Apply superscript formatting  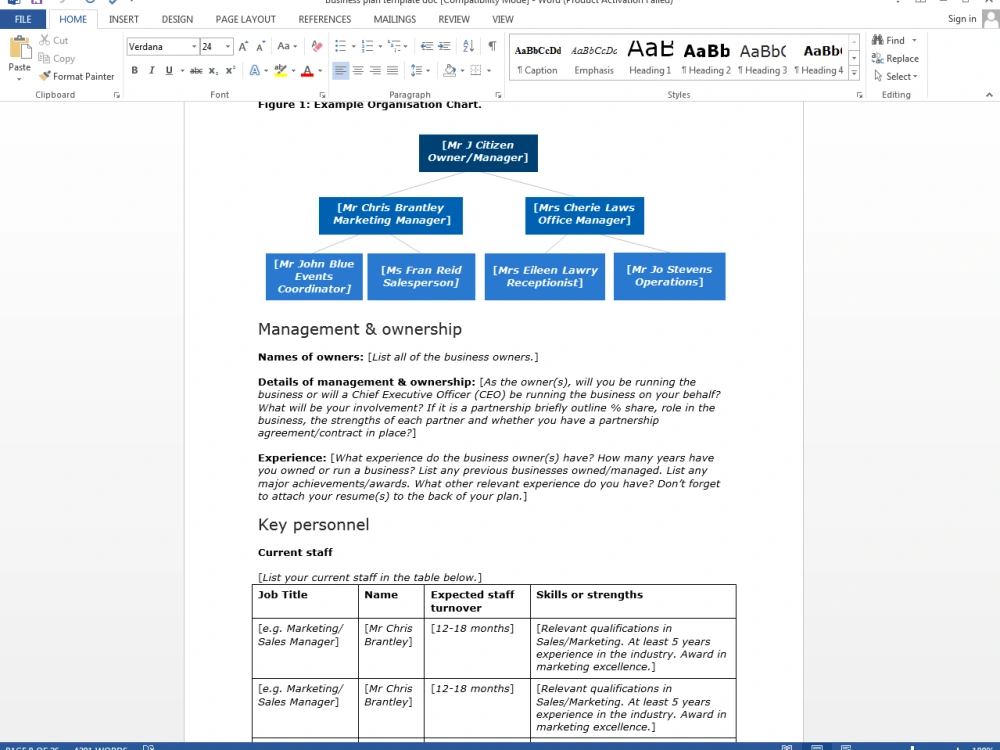(230, 70)
